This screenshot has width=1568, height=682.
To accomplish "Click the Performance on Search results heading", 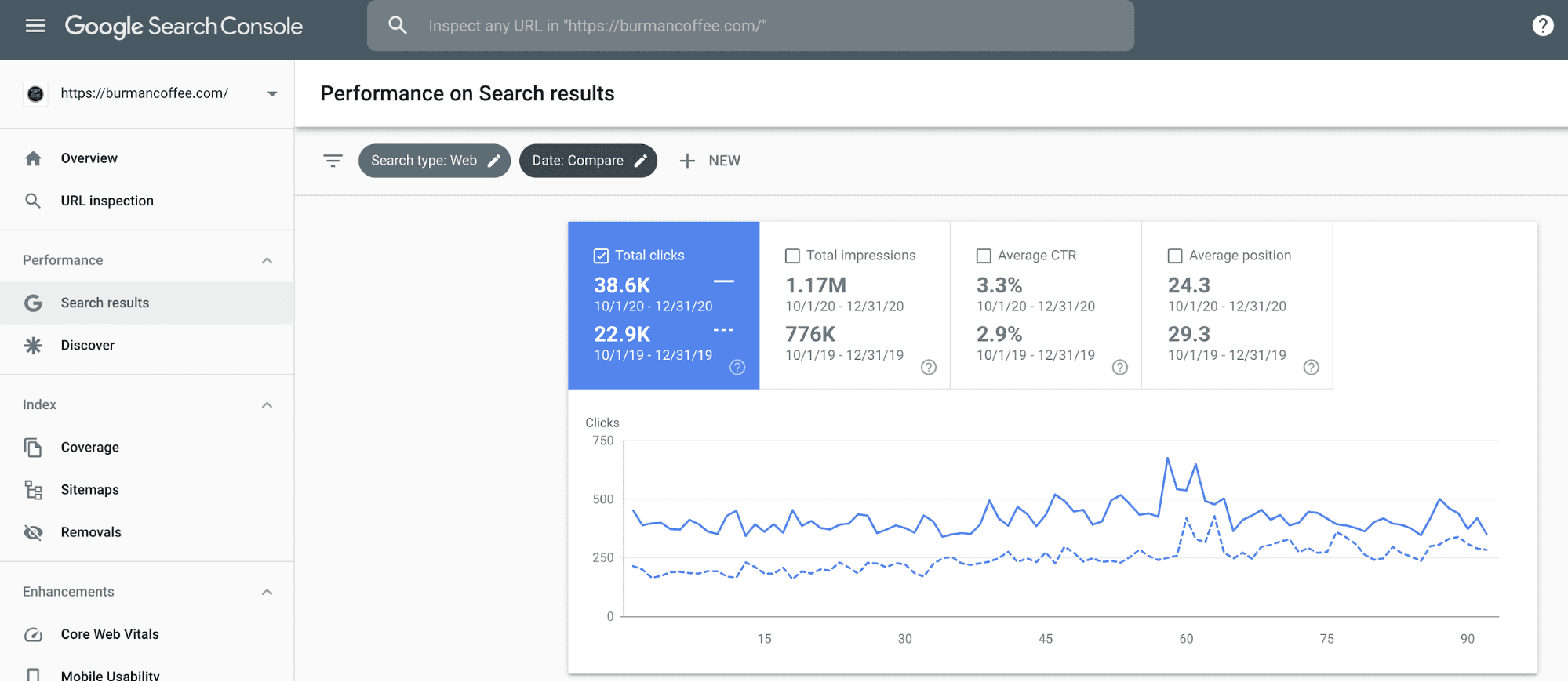I will coord(467,93).
